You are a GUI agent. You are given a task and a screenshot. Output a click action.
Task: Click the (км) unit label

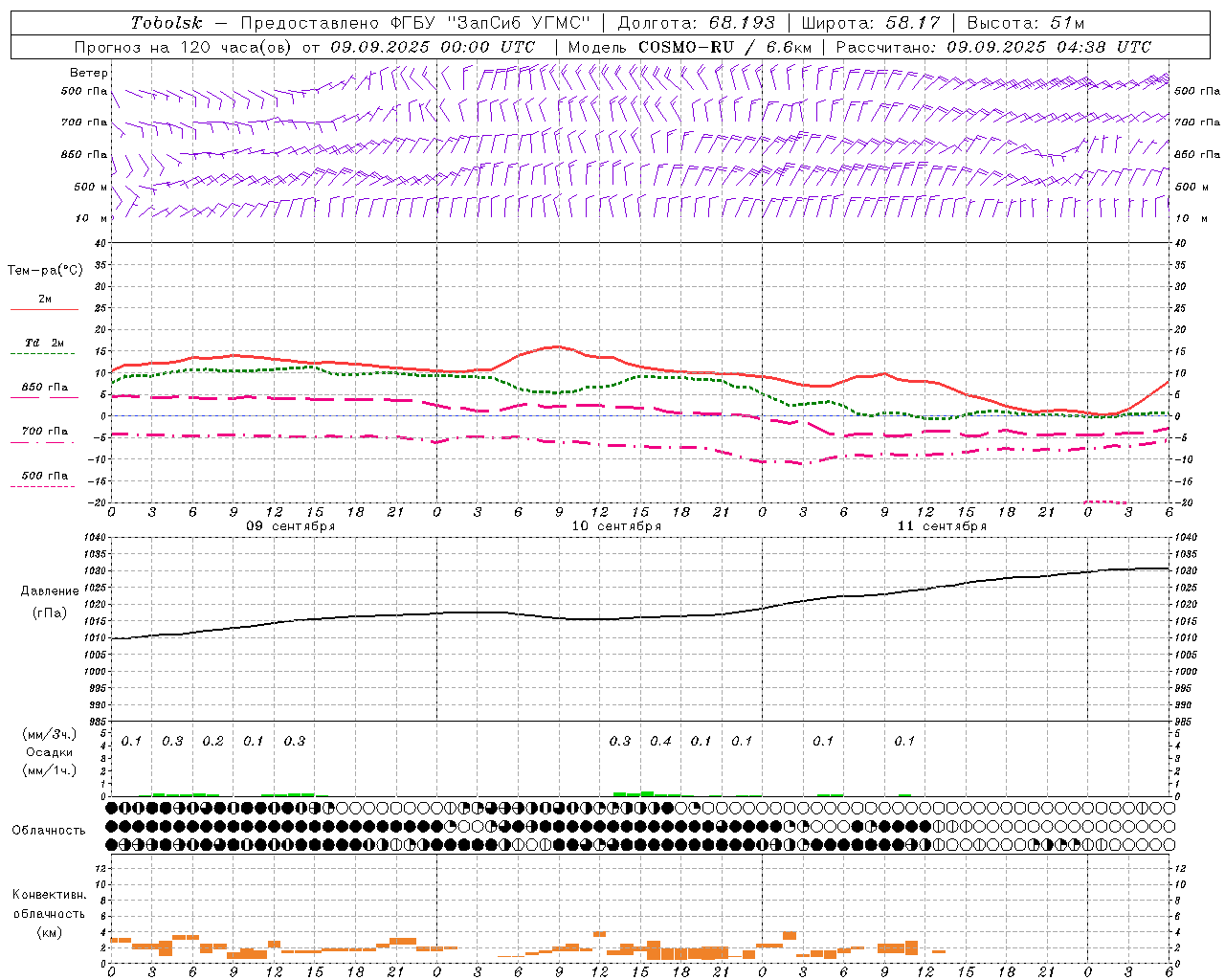click(x=49, y=932)
